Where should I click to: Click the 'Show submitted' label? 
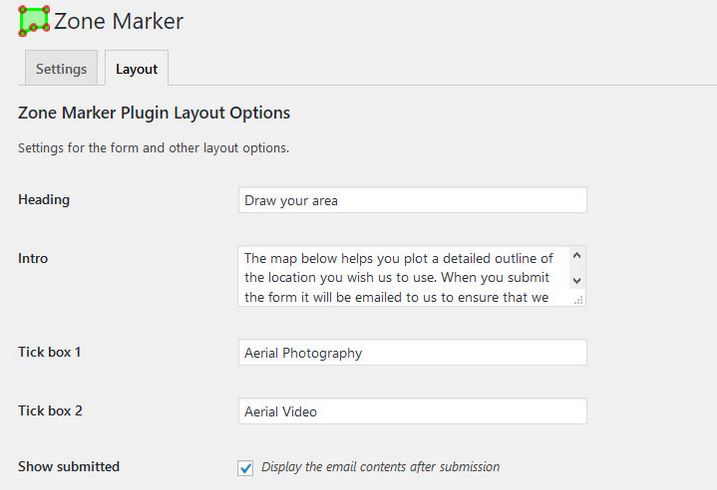point(69,466)
